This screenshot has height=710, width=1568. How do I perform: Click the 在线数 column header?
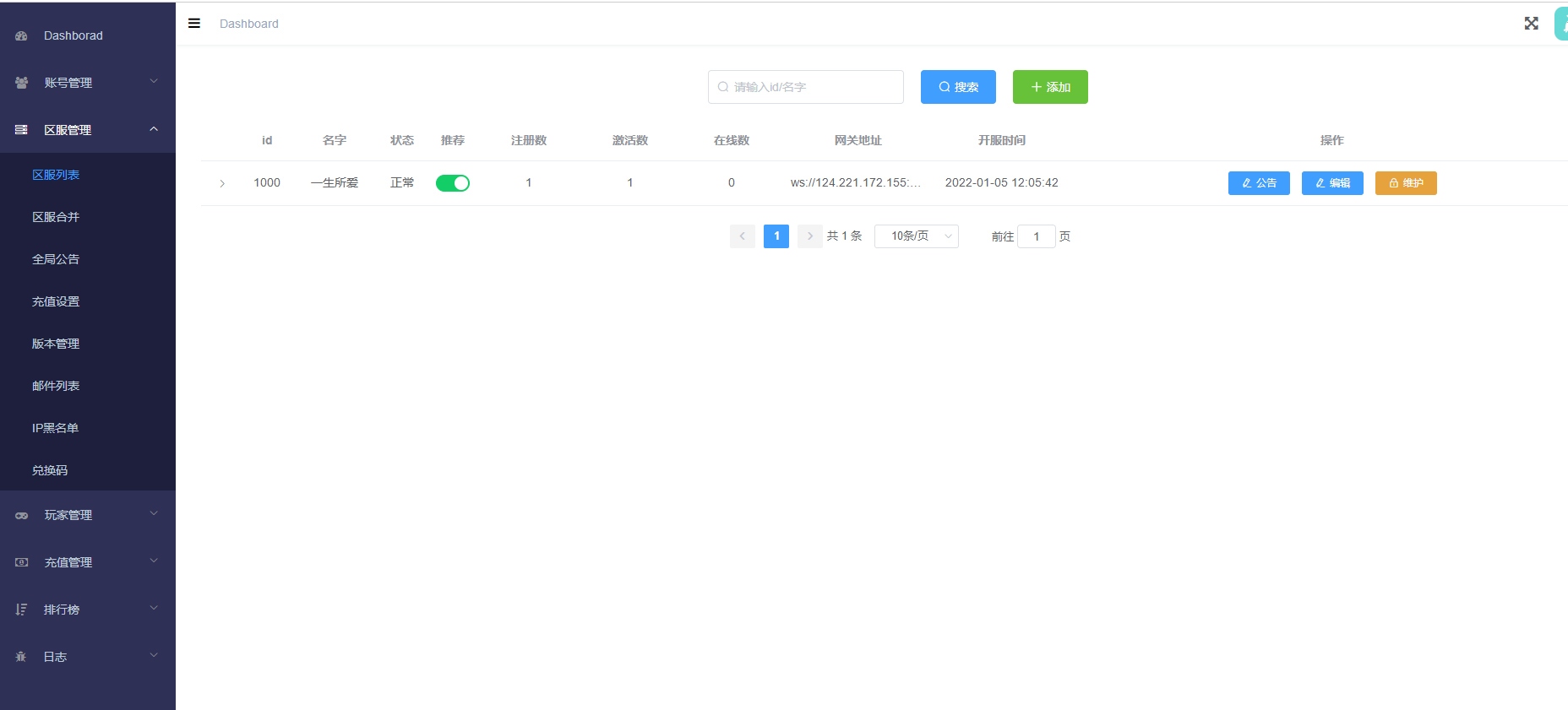(x=732, y=140)
